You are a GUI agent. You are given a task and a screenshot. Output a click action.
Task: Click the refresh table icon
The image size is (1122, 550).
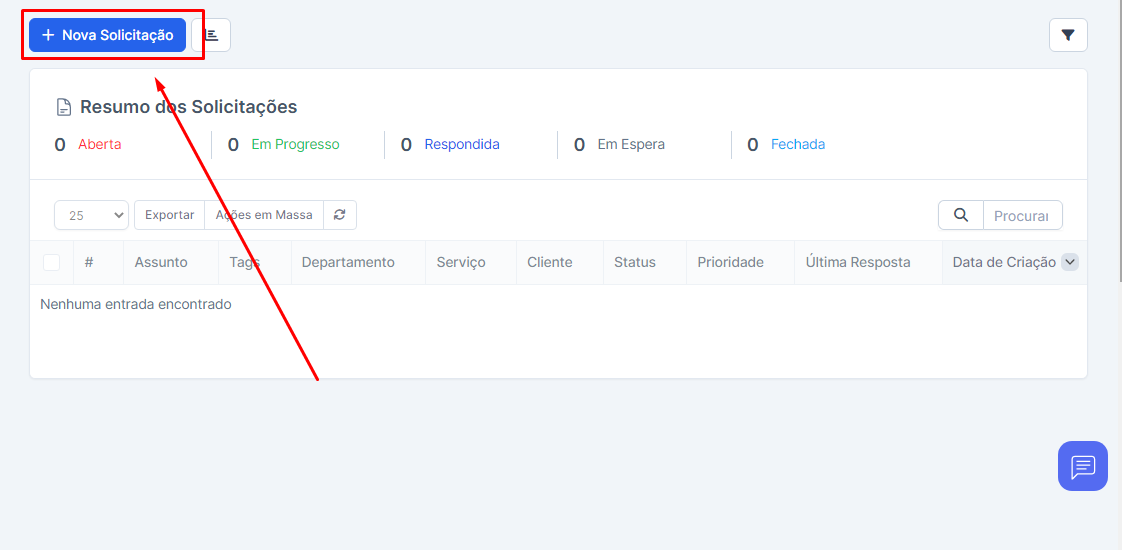coord(340,215)
